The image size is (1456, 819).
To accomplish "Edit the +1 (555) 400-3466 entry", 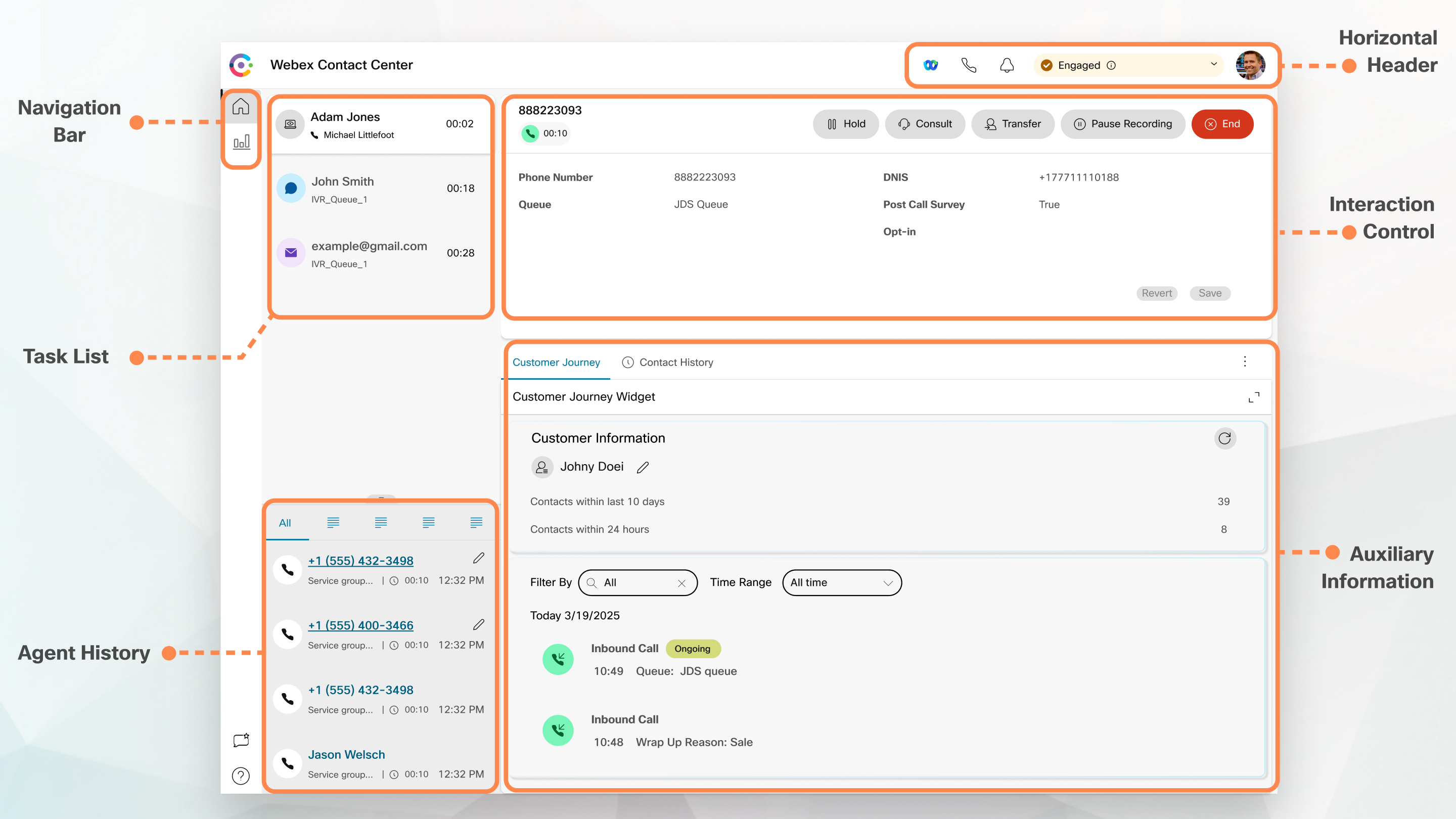I will [x=478, y=624].
